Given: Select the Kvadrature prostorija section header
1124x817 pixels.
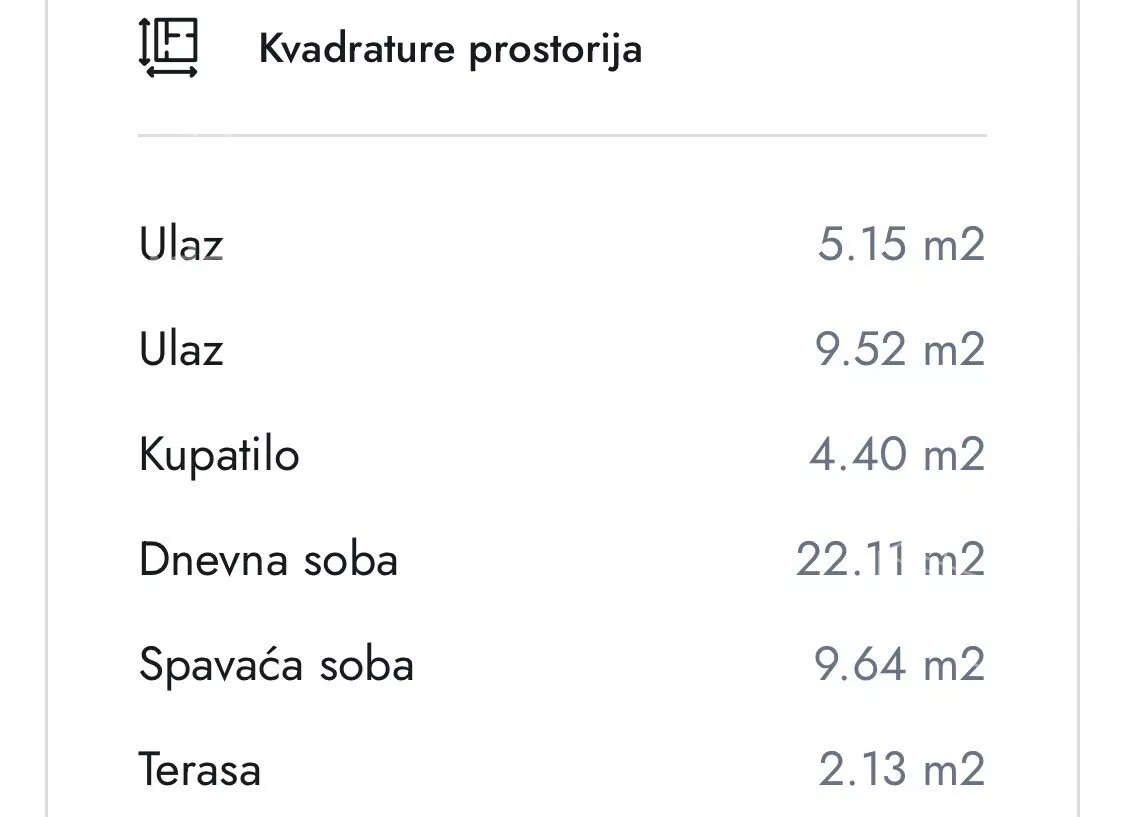Looking at the screenshot, I should 450,48.
